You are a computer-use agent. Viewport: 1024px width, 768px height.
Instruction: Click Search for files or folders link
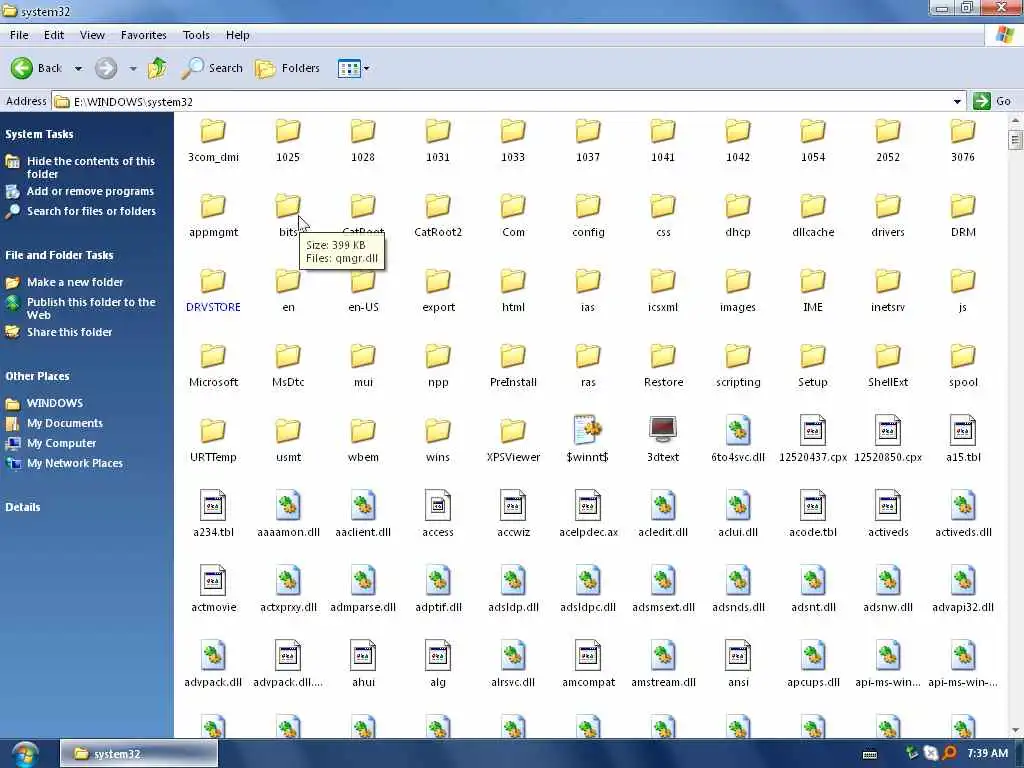[x=91, y=211]
